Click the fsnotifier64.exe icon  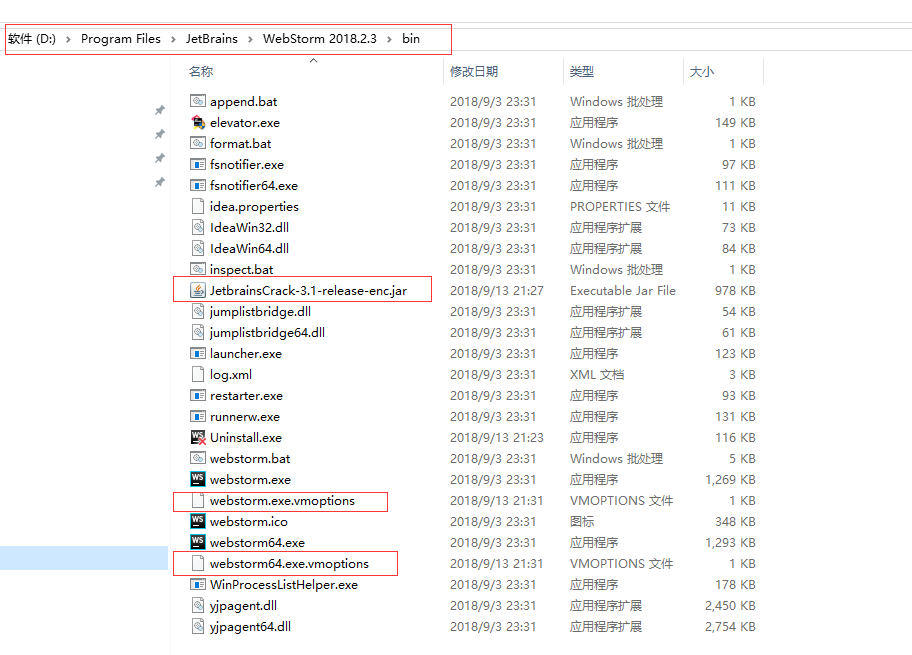coord(198,186)
